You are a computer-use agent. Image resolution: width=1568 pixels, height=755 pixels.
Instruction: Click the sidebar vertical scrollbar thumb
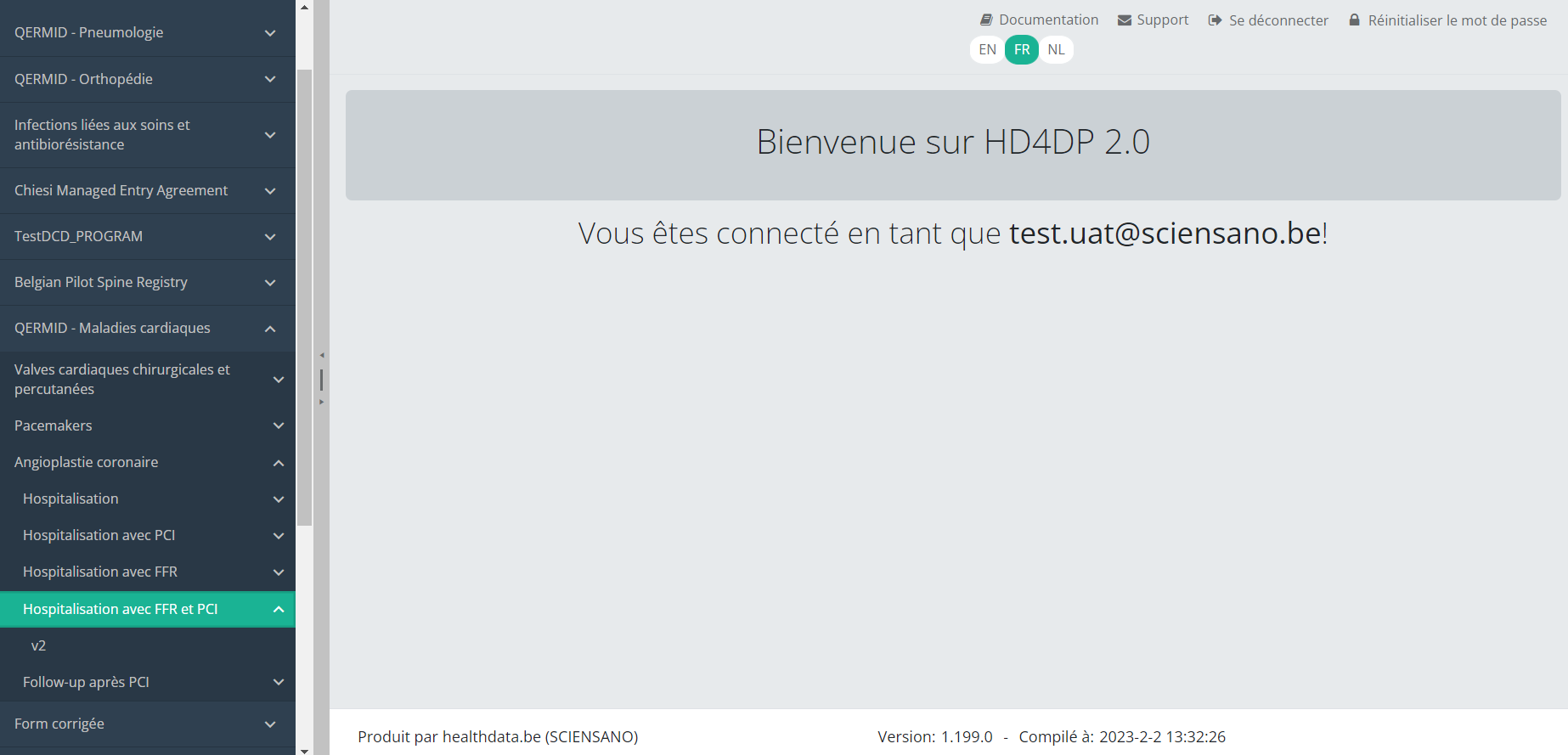click(x=304, y=297)
